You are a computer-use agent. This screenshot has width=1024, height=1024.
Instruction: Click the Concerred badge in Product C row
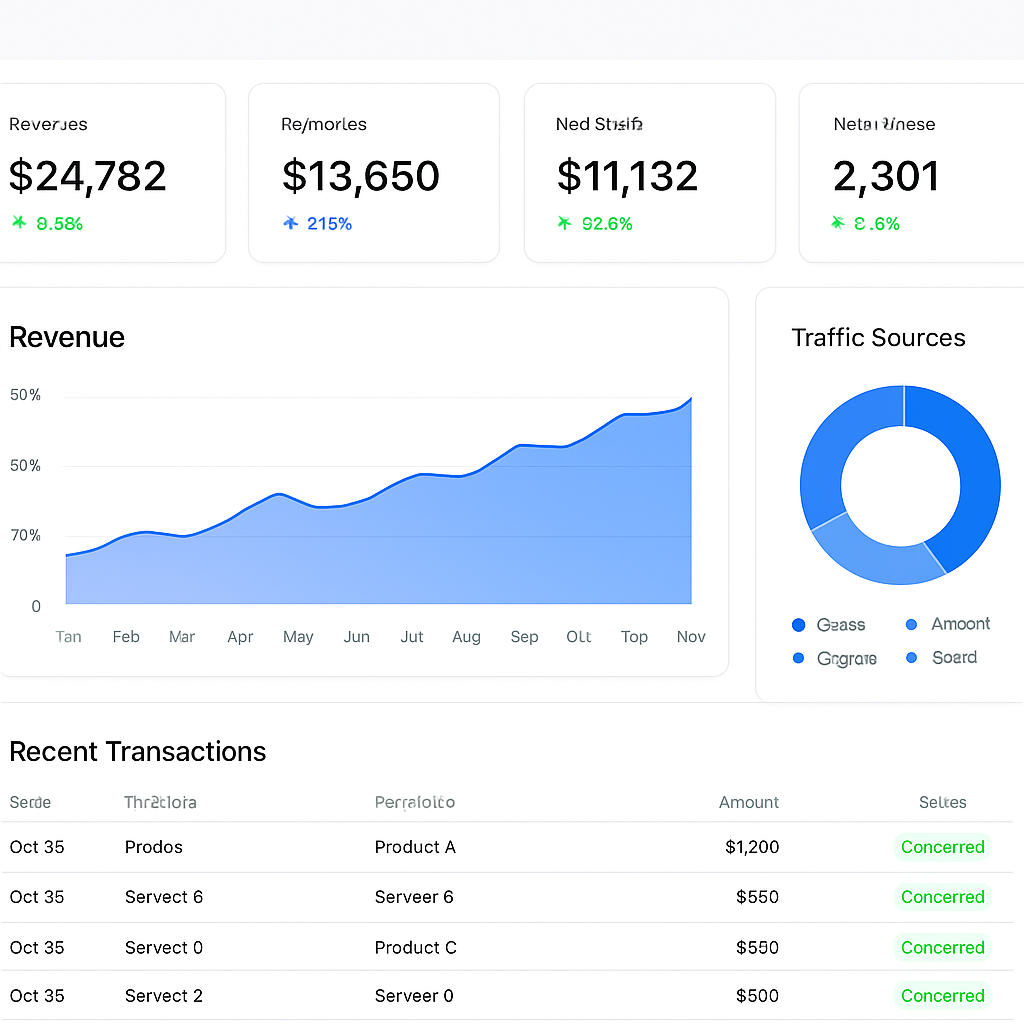point(942,948)
